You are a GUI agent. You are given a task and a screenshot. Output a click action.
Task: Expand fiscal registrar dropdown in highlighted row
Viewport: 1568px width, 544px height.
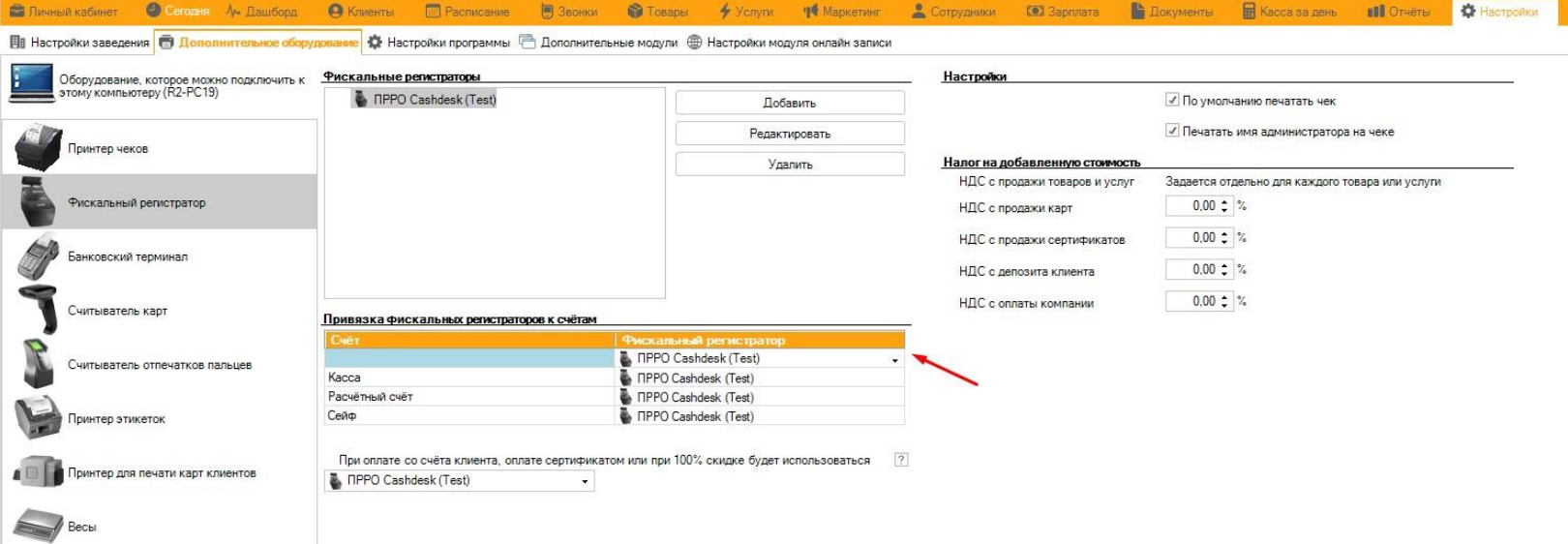(894, 360)
